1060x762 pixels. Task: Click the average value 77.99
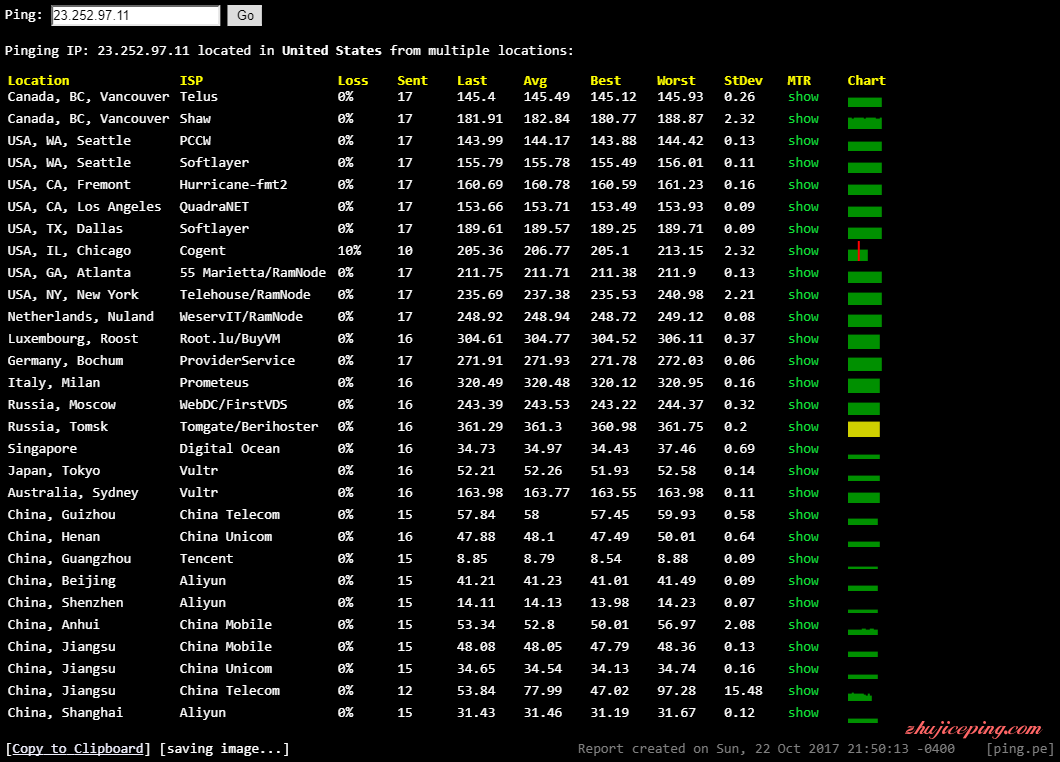[x=543, y=690]
